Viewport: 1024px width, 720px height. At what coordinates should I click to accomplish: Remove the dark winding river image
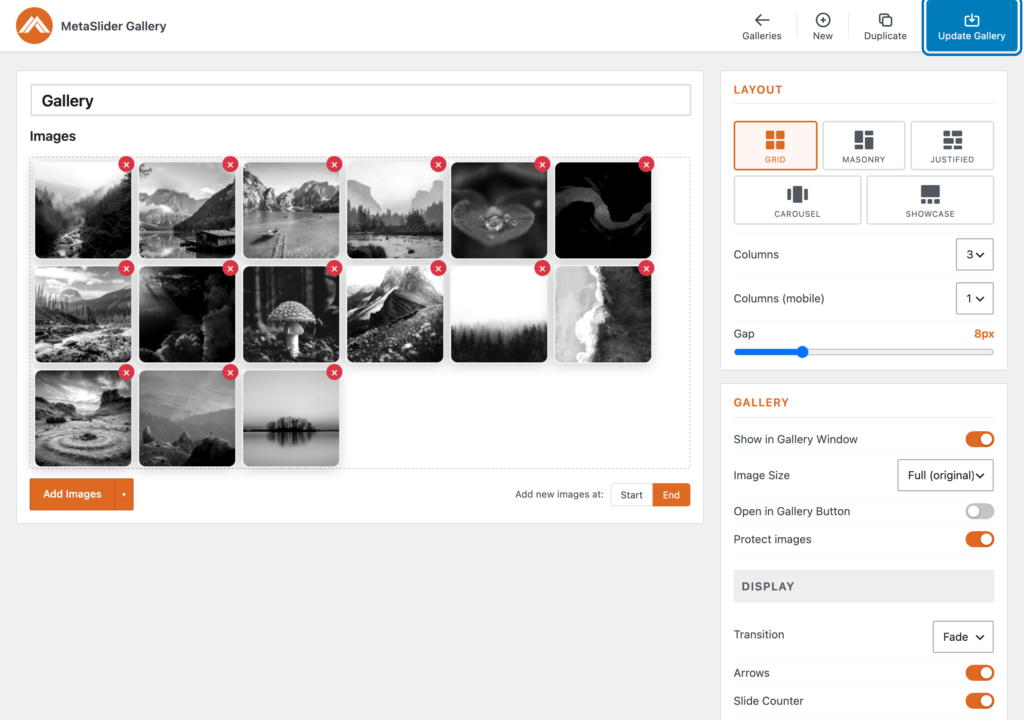(646, 165)
